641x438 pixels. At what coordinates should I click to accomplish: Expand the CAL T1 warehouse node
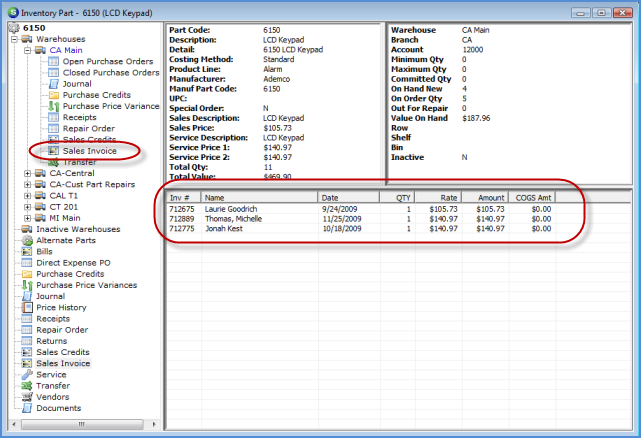[x=27, y=195]
